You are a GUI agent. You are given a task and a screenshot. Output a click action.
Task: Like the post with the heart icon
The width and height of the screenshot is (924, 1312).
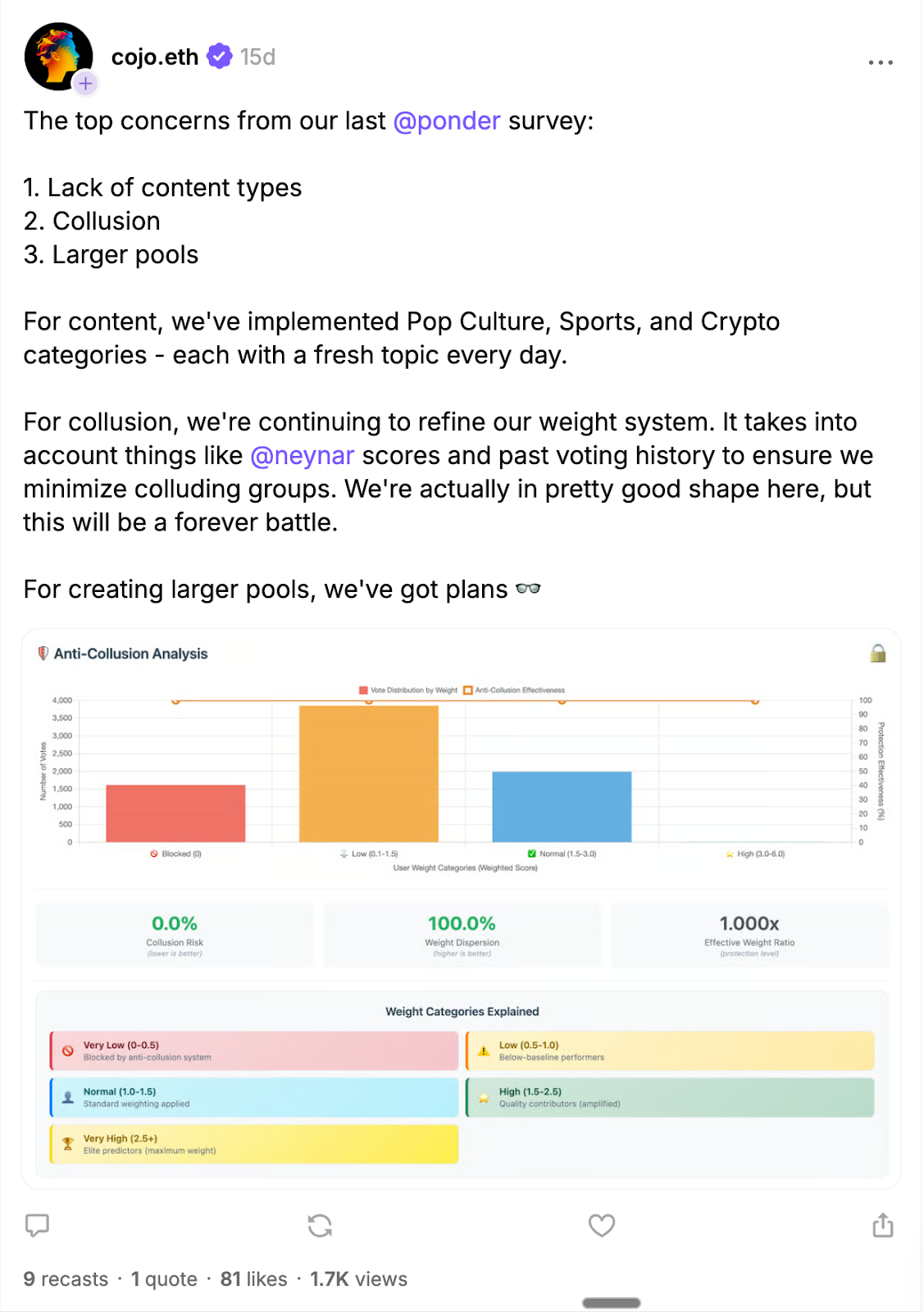pos(602,1225)
